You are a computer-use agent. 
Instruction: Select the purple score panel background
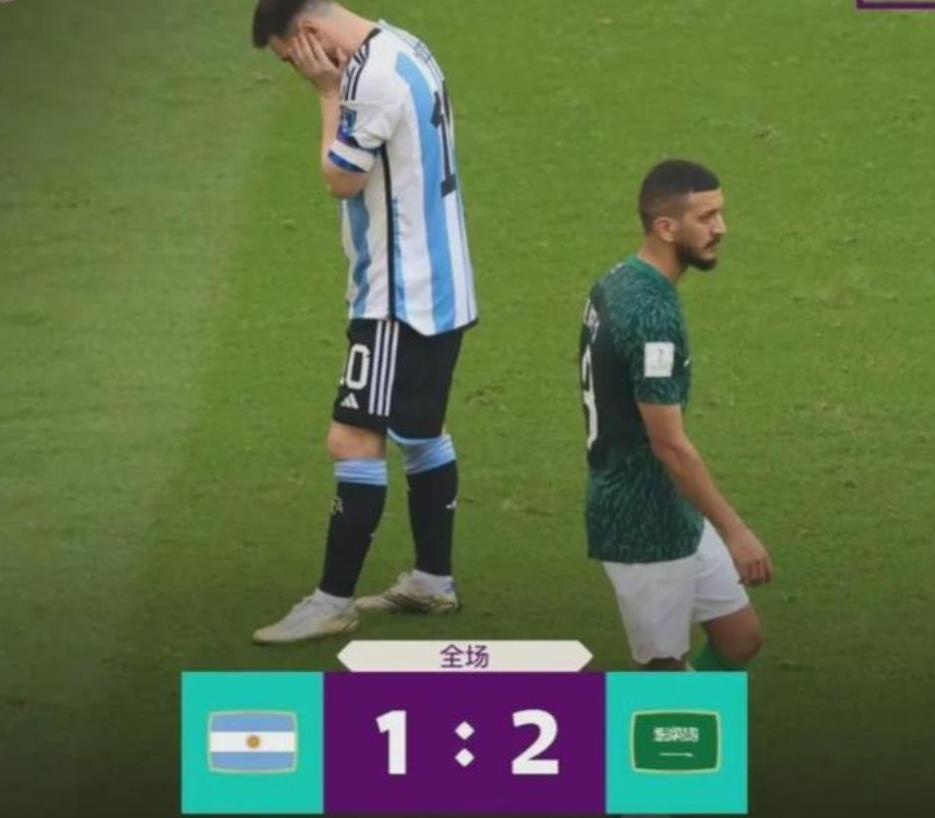465,743
